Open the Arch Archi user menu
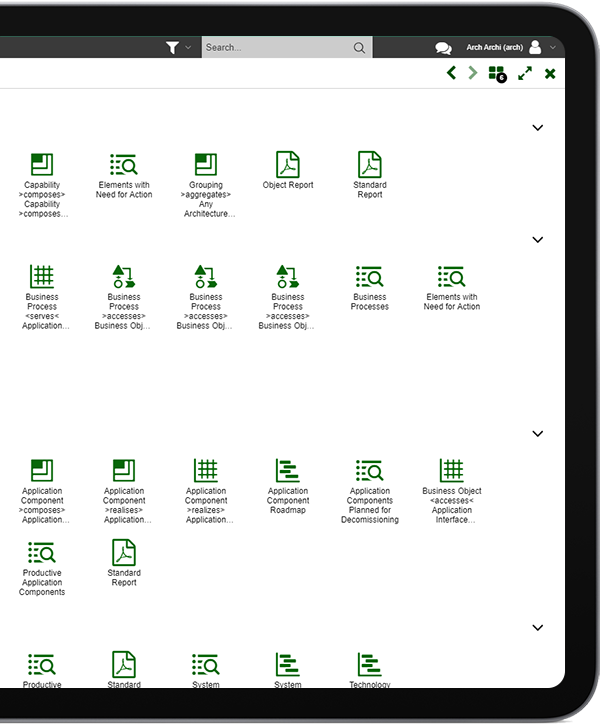 [x=510, y=47]
